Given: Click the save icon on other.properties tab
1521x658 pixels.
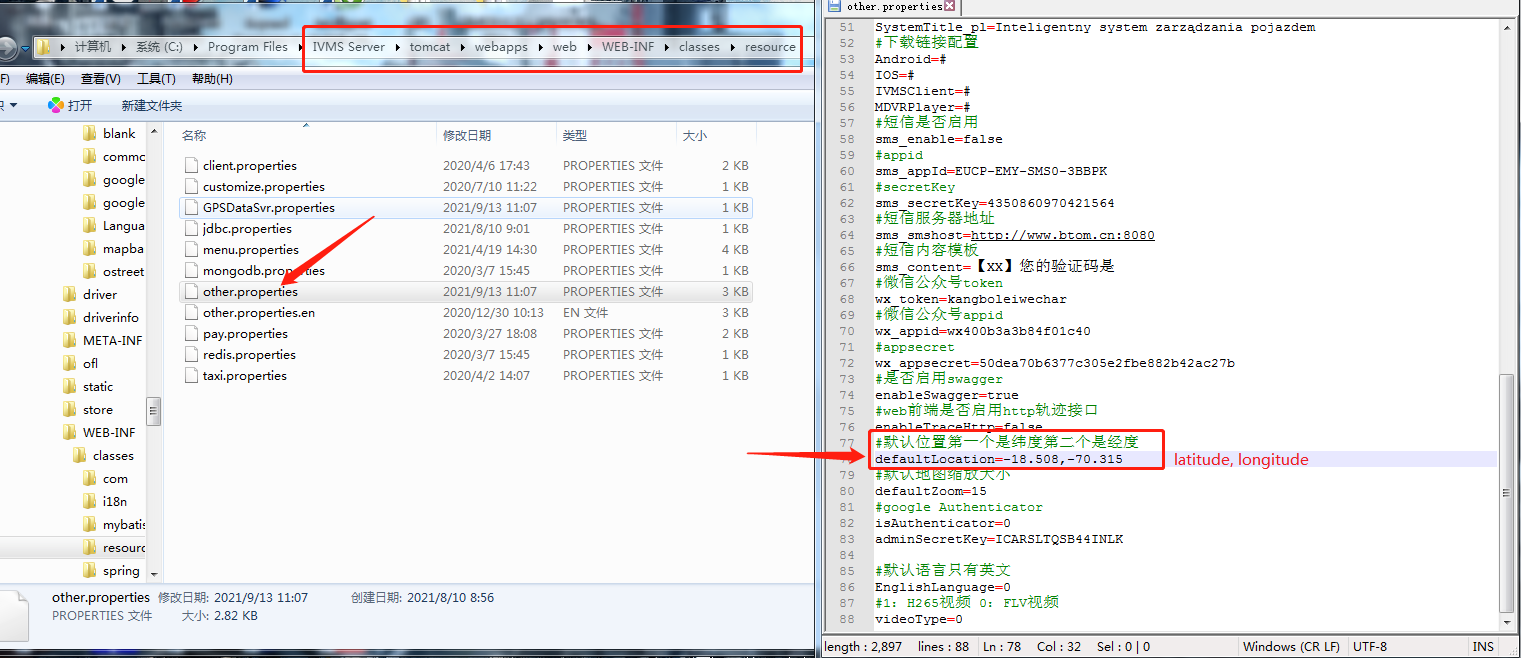Looking at the screenshot, I should tap(834, 7).
